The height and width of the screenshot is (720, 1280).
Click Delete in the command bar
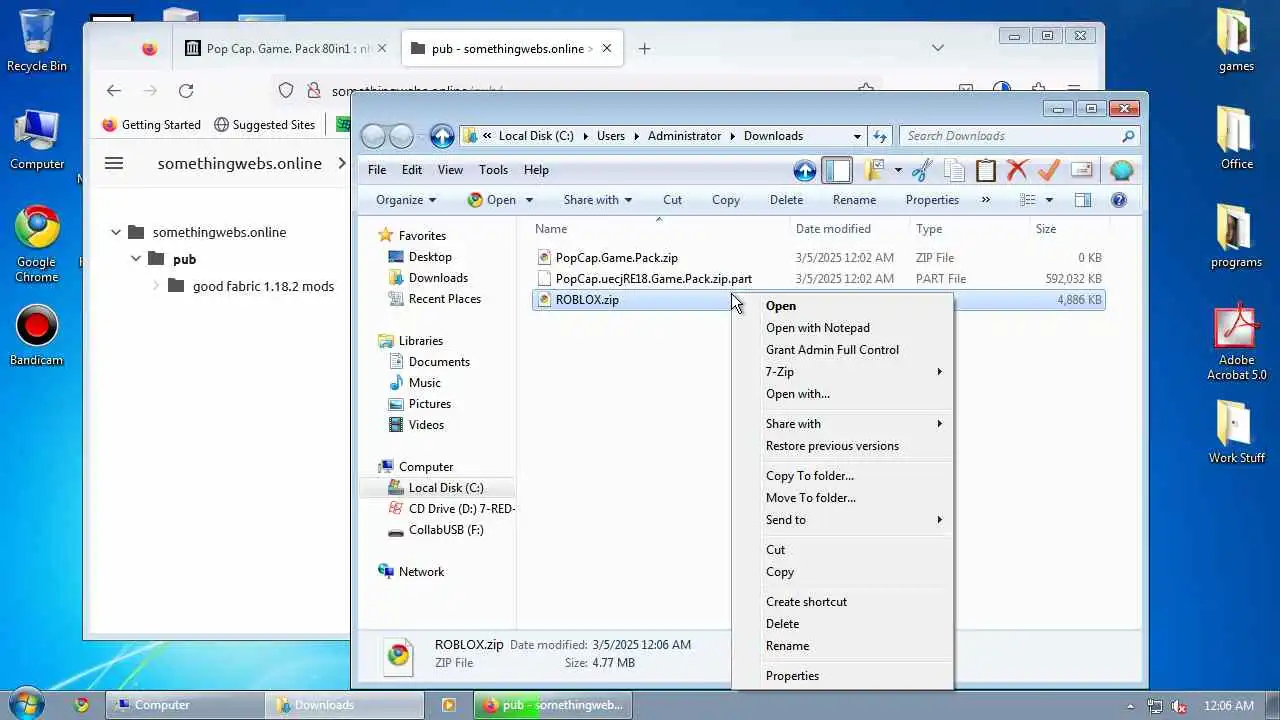[786, 200]
